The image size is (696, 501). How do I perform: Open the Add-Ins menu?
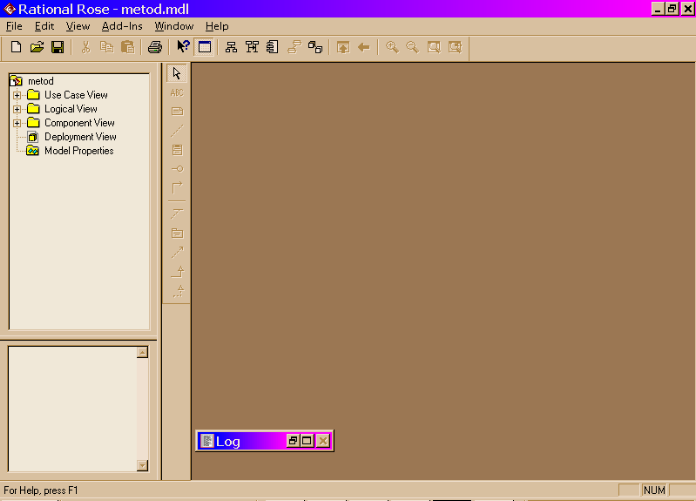point(122,26)
